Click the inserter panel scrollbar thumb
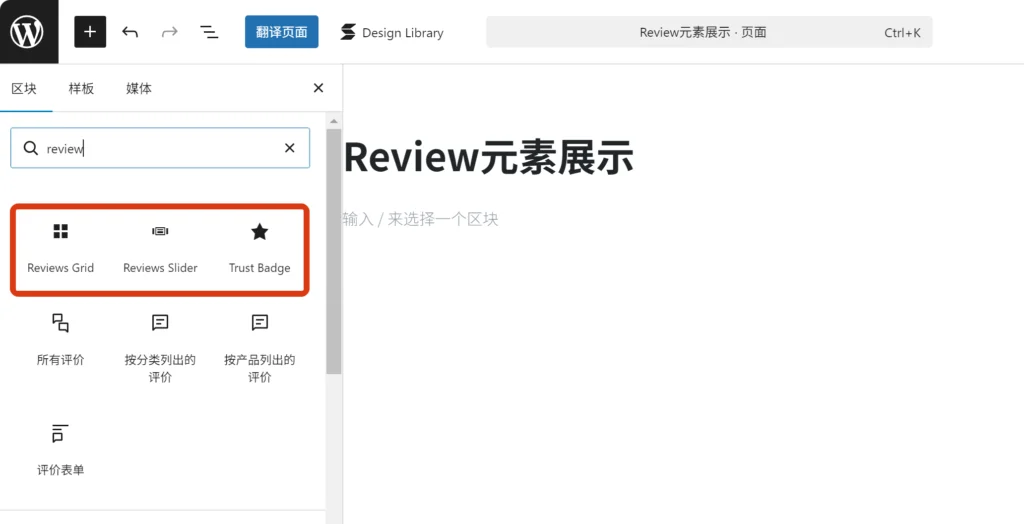 click(334, 252)
